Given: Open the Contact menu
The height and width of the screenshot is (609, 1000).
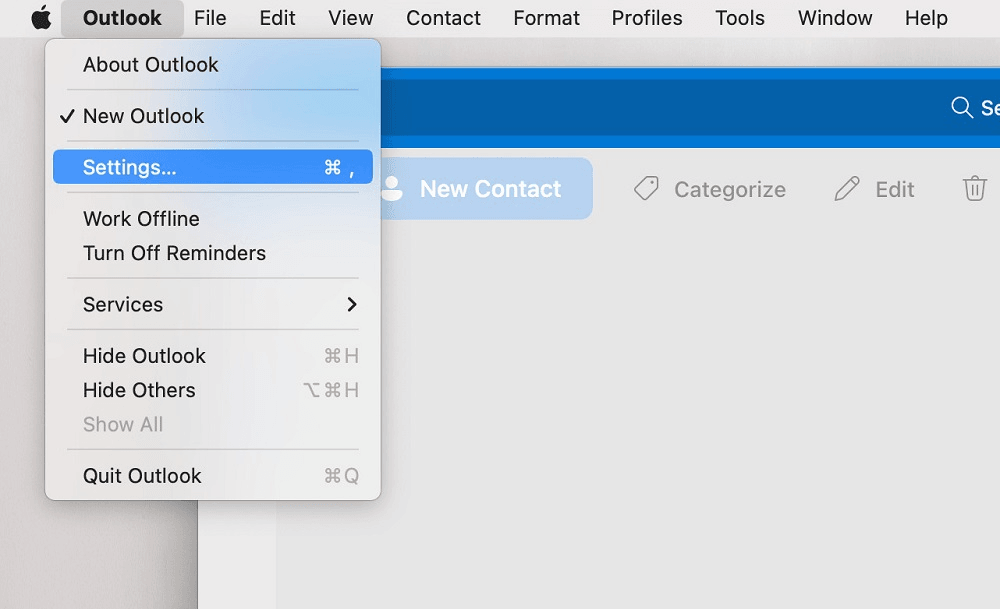Looking at the screenshot, I should click(x=443, y=17).
